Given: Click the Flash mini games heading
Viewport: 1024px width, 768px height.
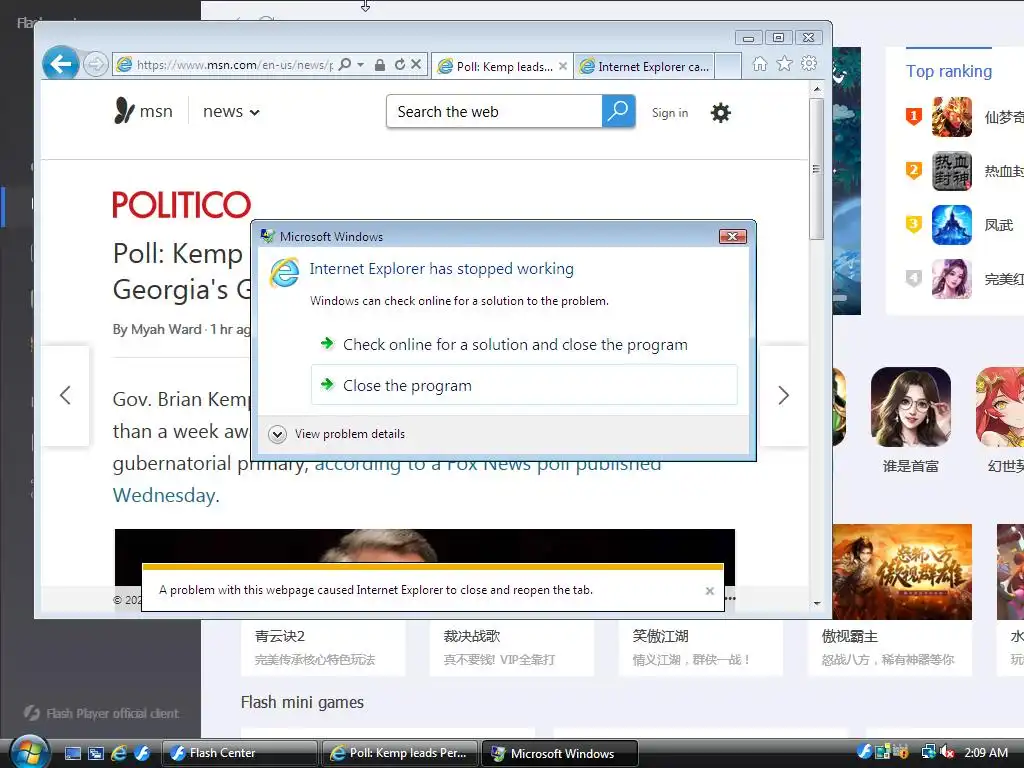Looking at the screenshot, I should [x=302, y=702].
